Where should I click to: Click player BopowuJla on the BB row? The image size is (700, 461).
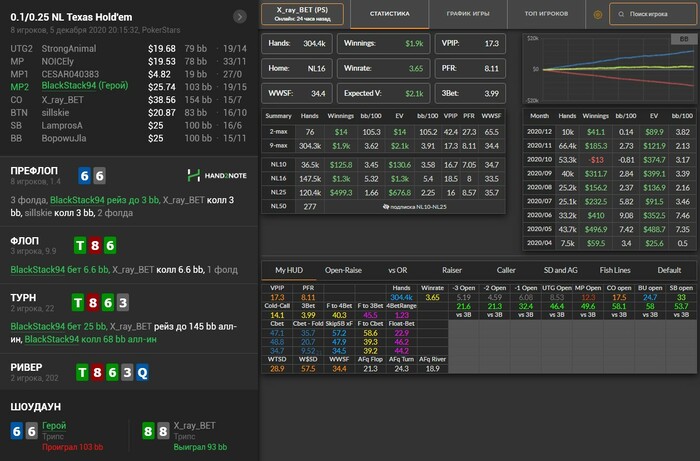coord(64,138)
